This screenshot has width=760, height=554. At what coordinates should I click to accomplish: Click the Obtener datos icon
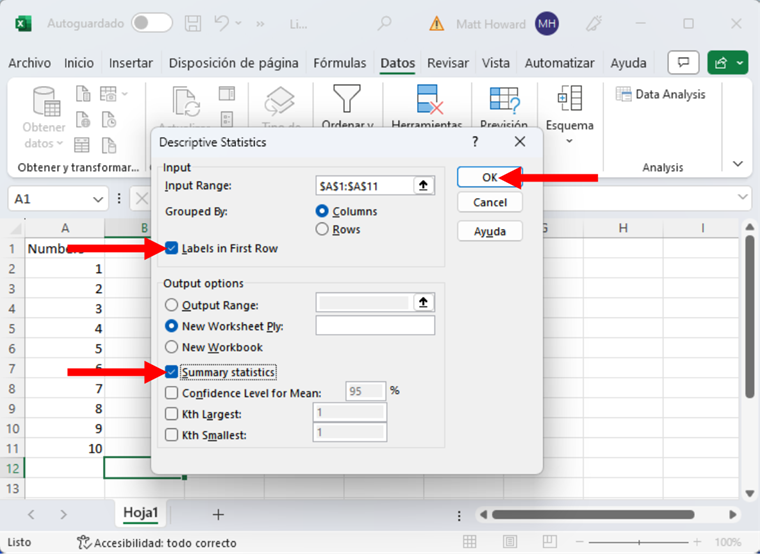[45, 102]
